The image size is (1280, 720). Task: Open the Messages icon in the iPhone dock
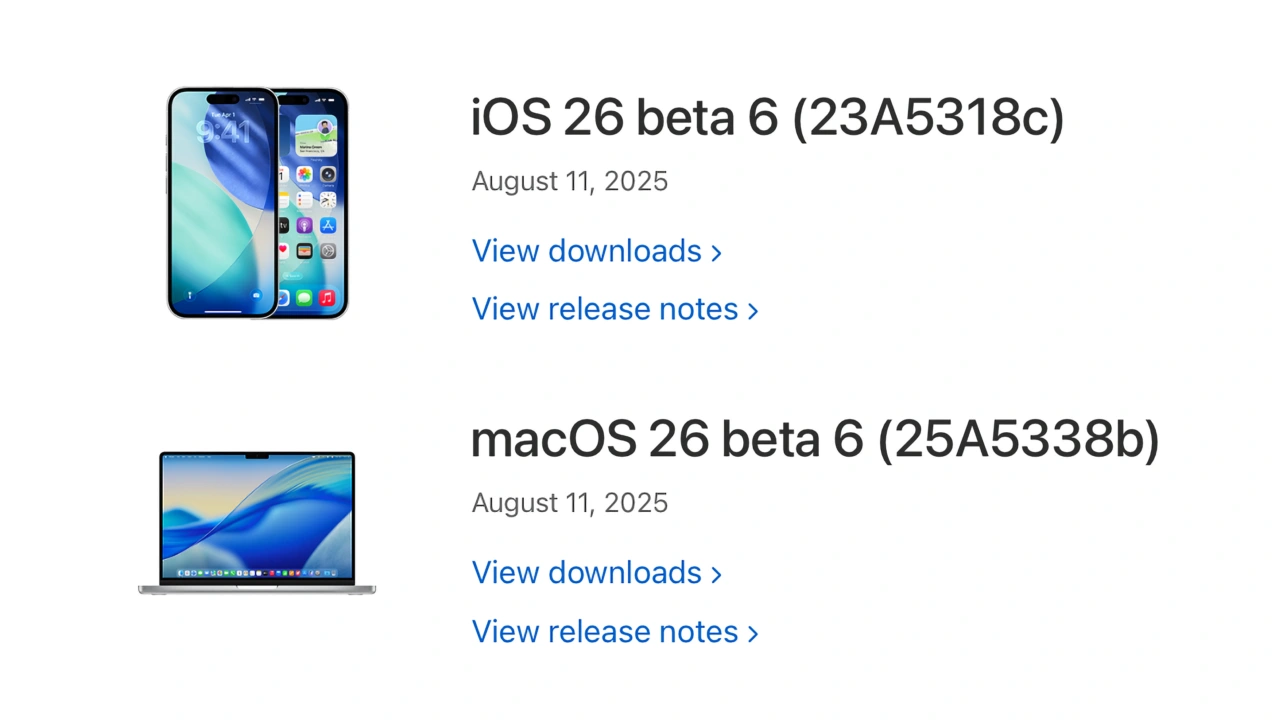(x=302, y=297)
